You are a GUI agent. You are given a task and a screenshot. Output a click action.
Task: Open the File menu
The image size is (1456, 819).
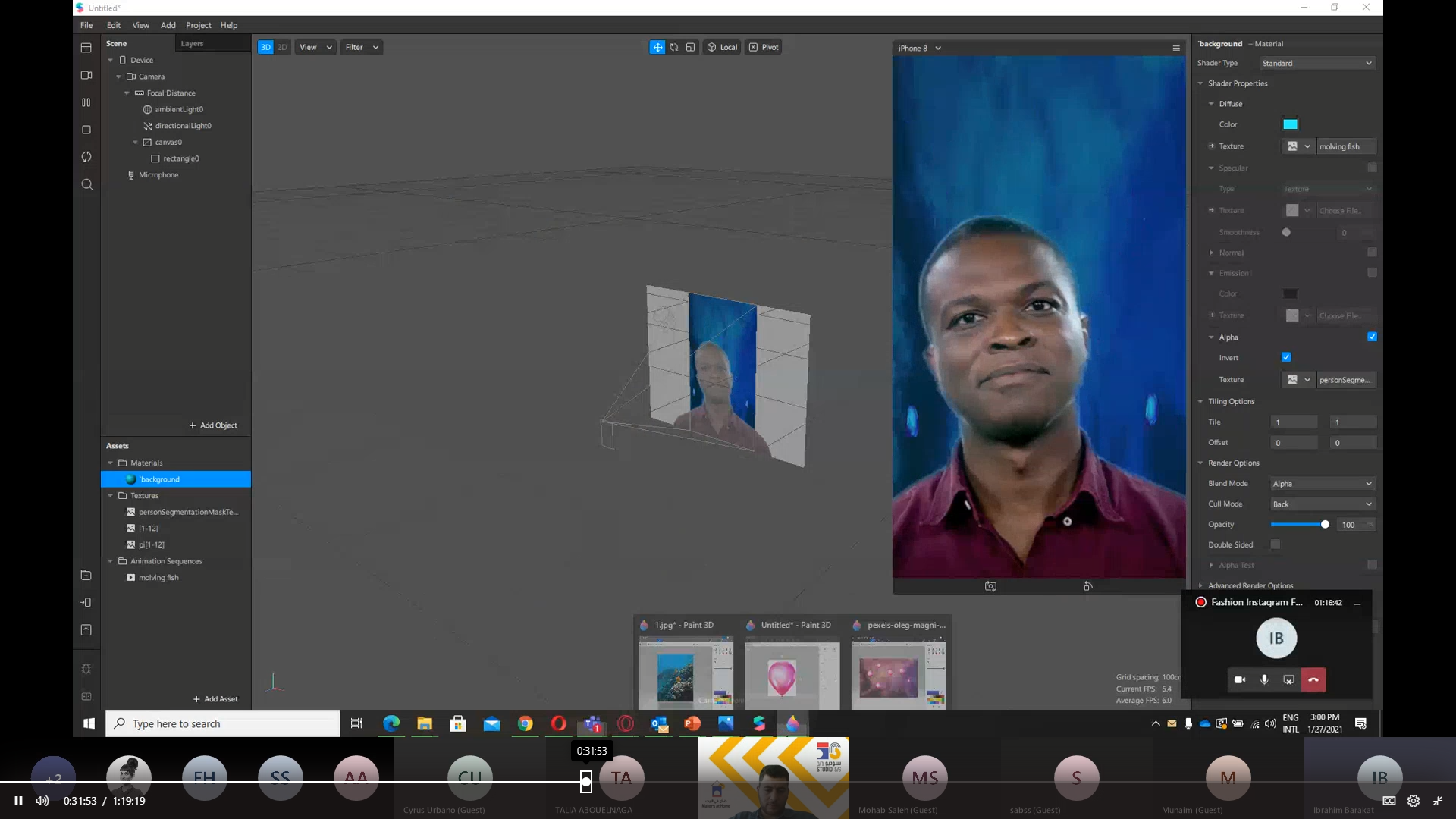click(x=86, y=25)
